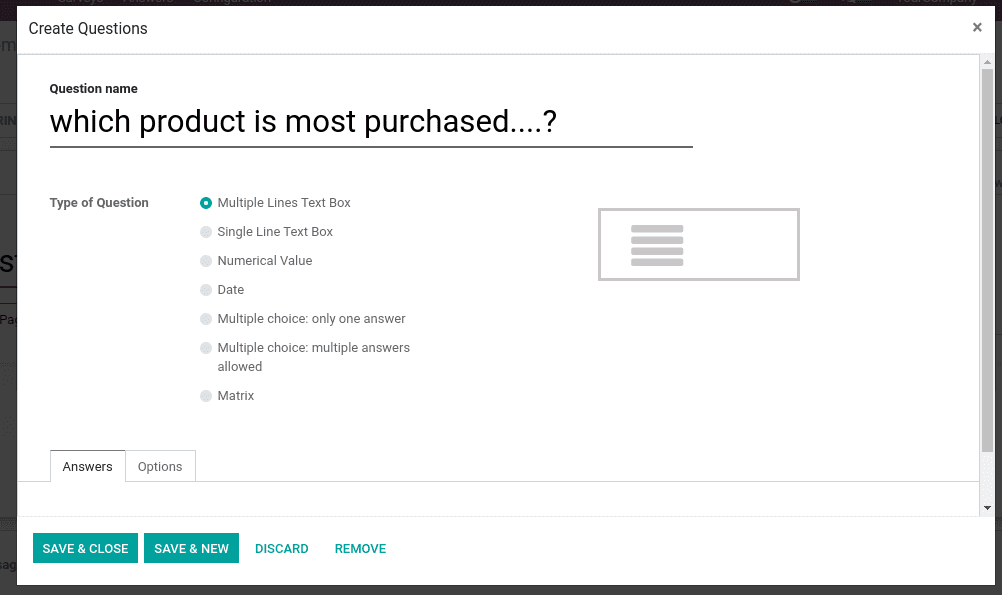Click the dialog's vertical scrollbar thumb

987,259
